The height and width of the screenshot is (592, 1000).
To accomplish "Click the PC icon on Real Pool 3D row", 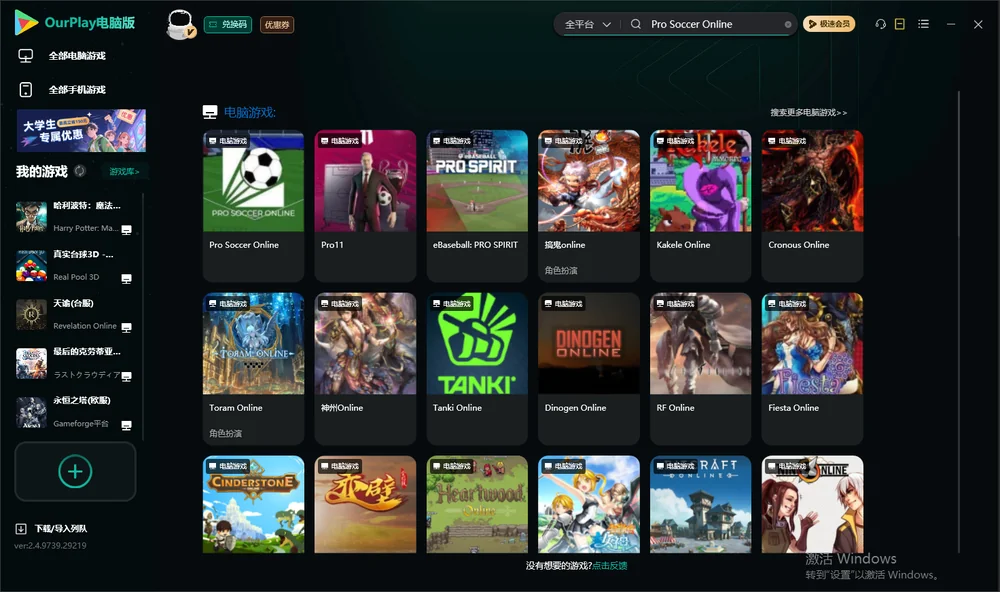I will pos(126,279).
